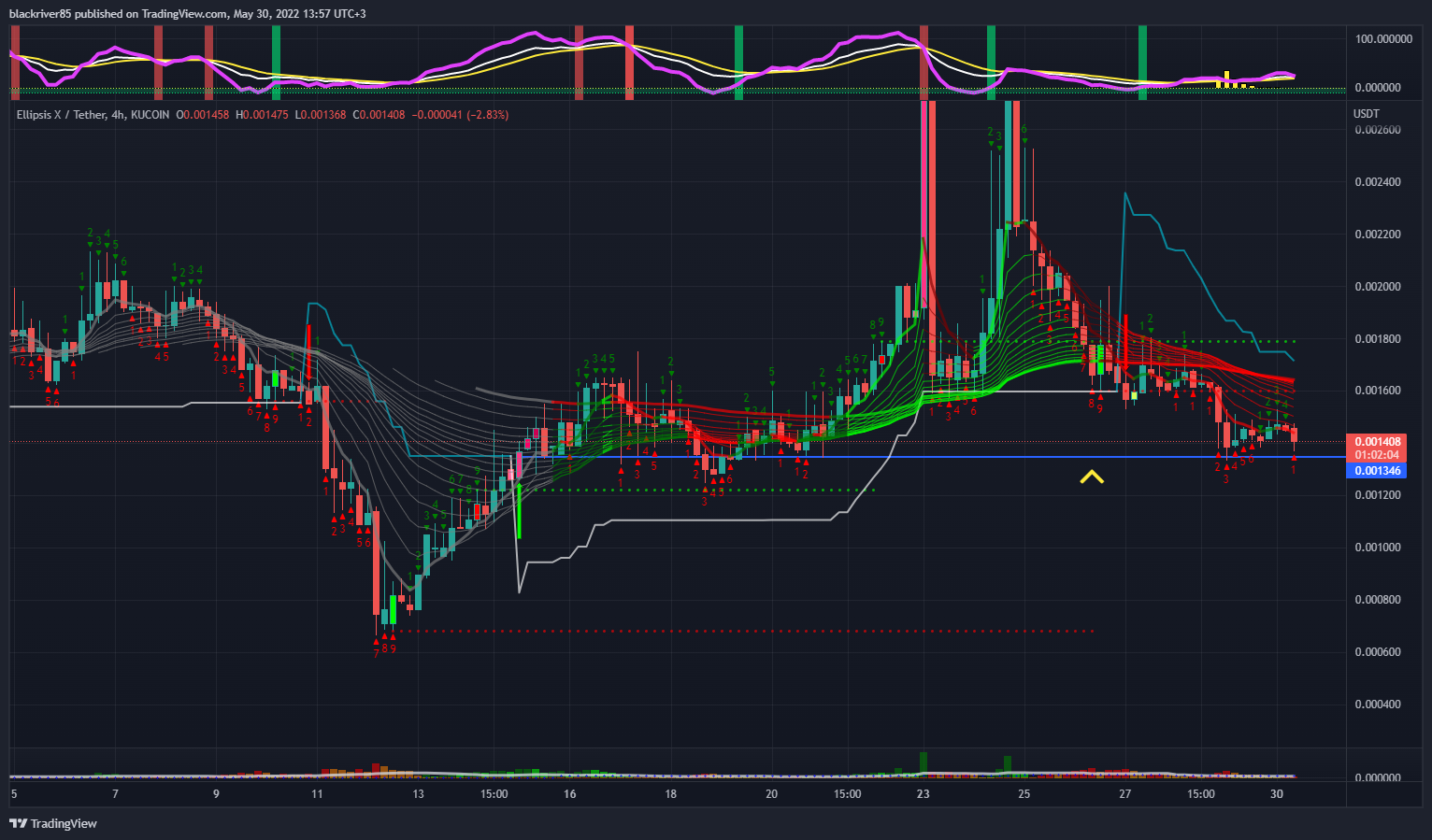1432x840 pixels.
Task: Click the 0.000600 price axis label
Action: [1378, 652]
